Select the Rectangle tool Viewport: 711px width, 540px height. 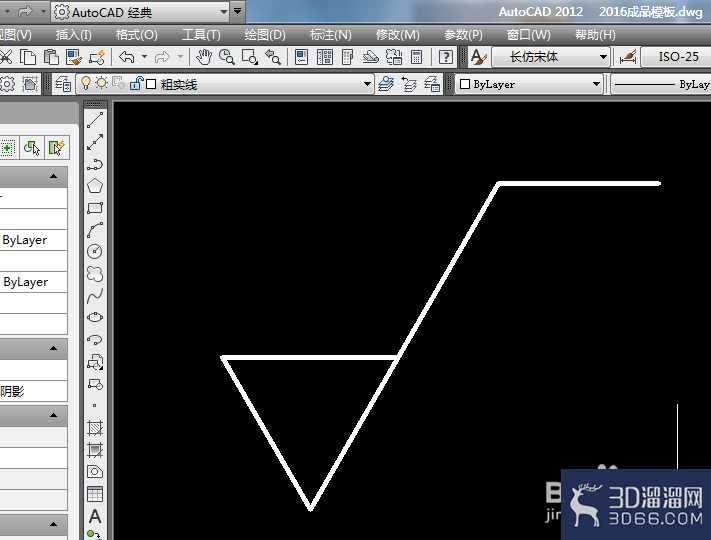(x=95, y=208)
